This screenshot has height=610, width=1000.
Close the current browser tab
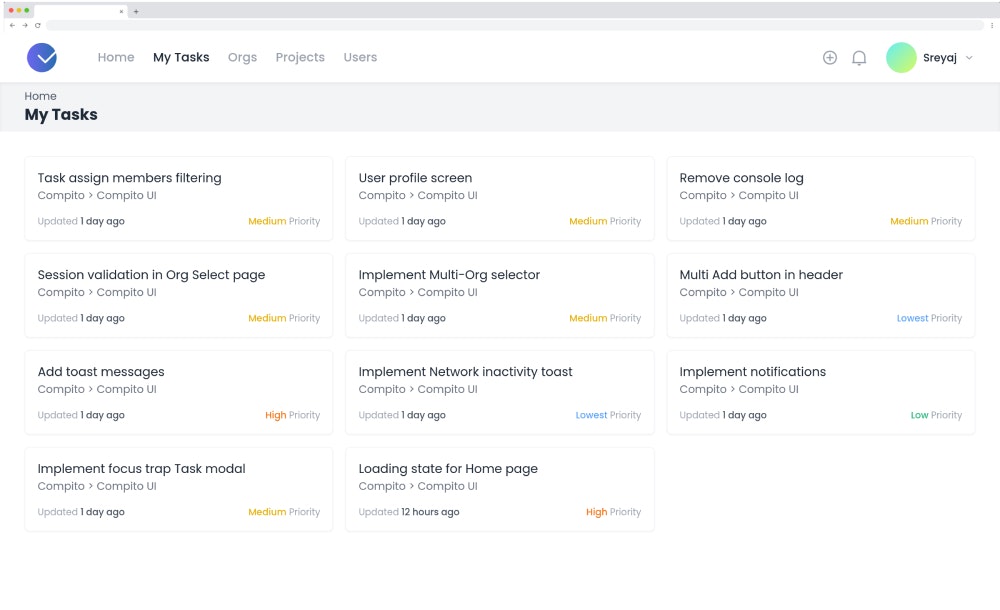[x=121, y=11]
